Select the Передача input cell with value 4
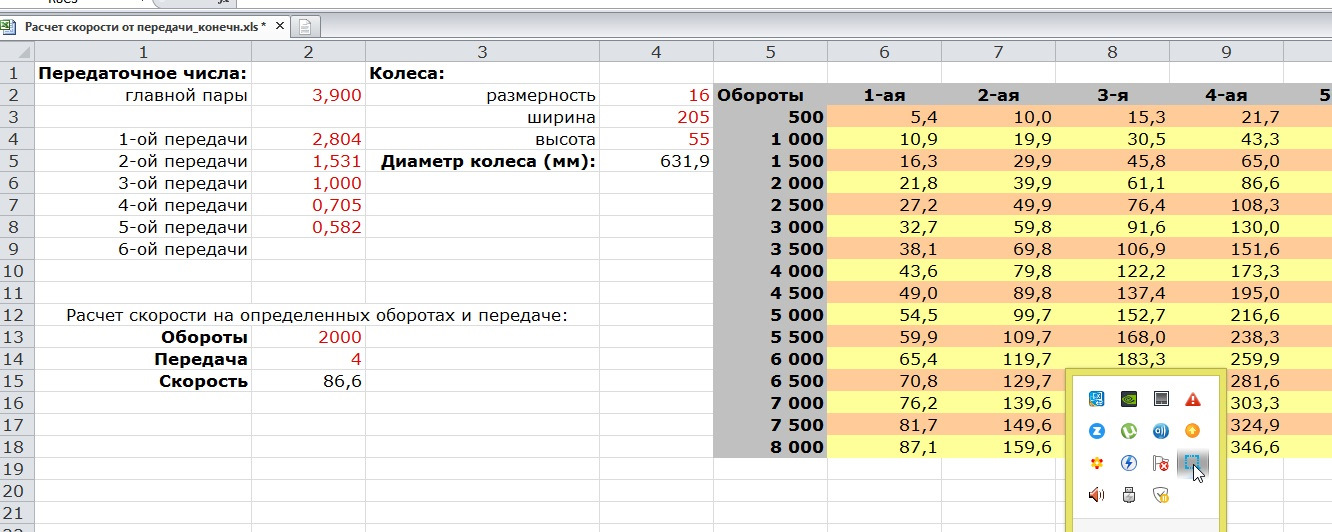Screen dimensions: 1332x532 [x=308, y=359]
